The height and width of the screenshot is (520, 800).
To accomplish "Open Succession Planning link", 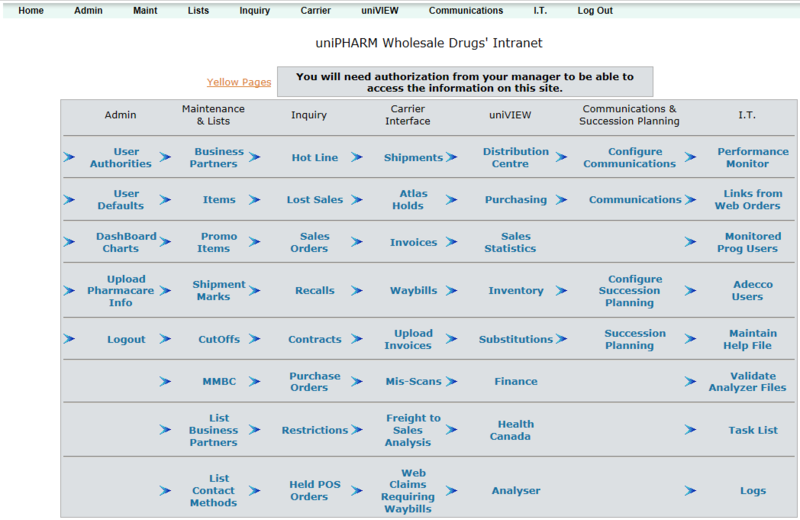I will coord(635,339).
